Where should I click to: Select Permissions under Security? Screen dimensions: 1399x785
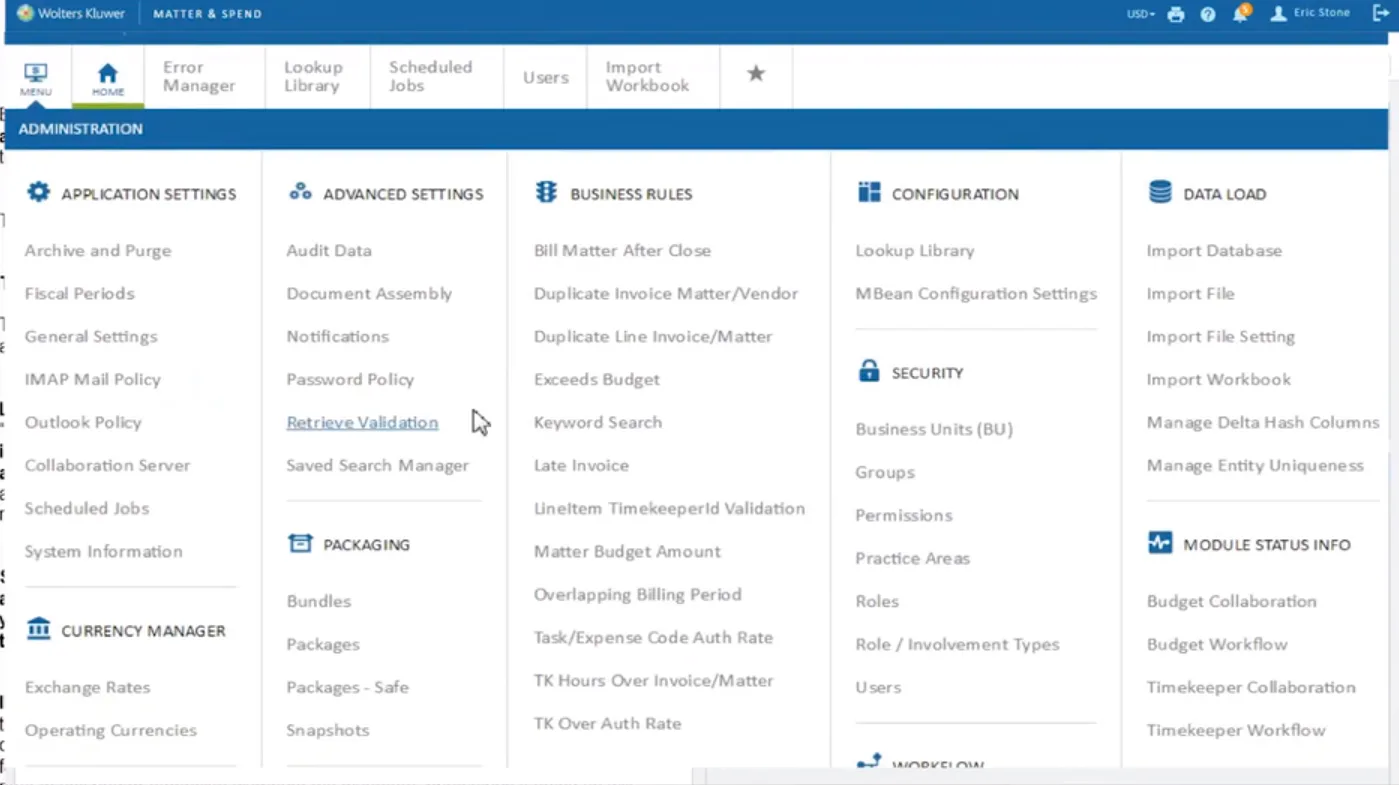[903, 516]
